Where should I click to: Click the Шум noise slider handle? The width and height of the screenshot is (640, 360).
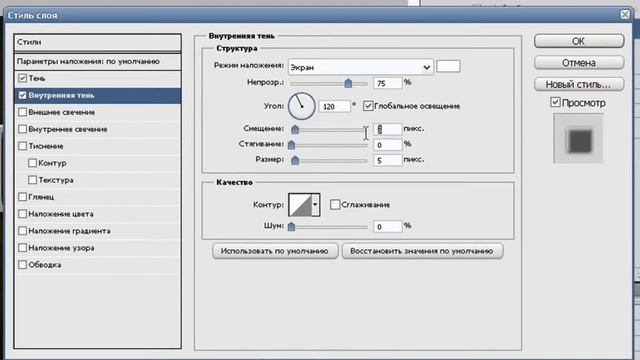click(291, 227)
